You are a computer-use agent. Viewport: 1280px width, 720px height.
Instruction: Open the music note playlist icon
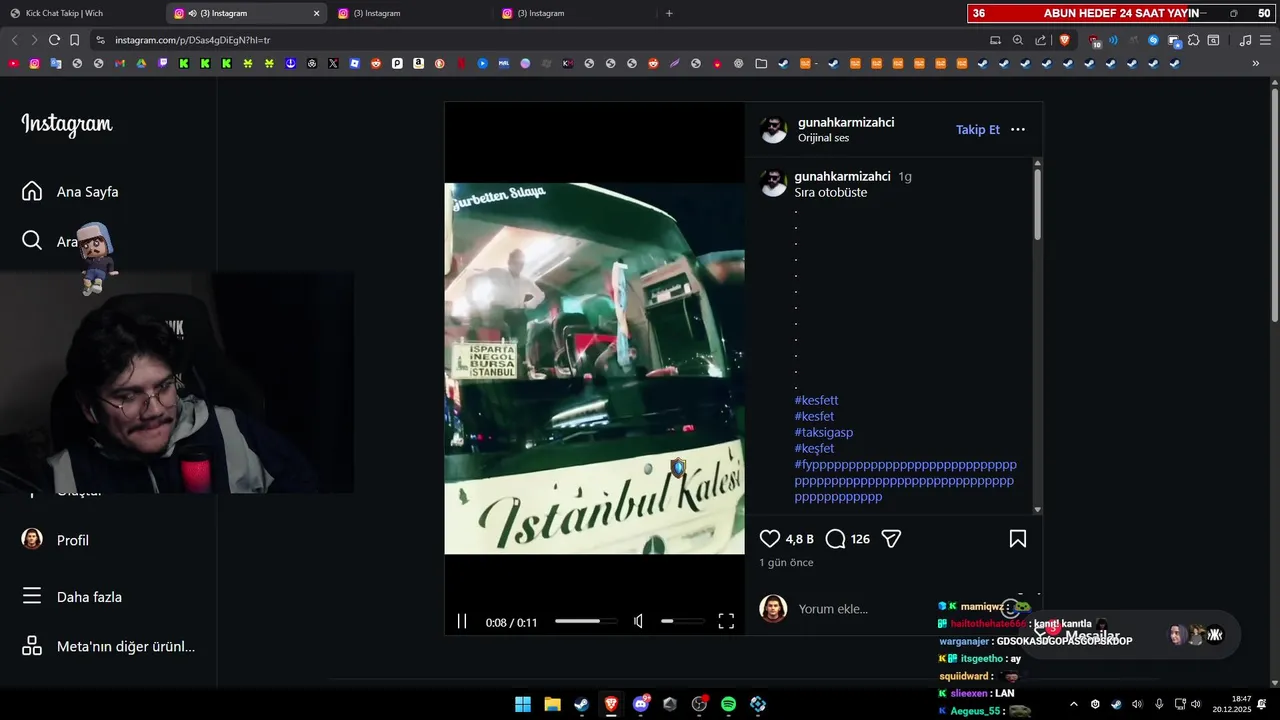(x=1245, y=40)
